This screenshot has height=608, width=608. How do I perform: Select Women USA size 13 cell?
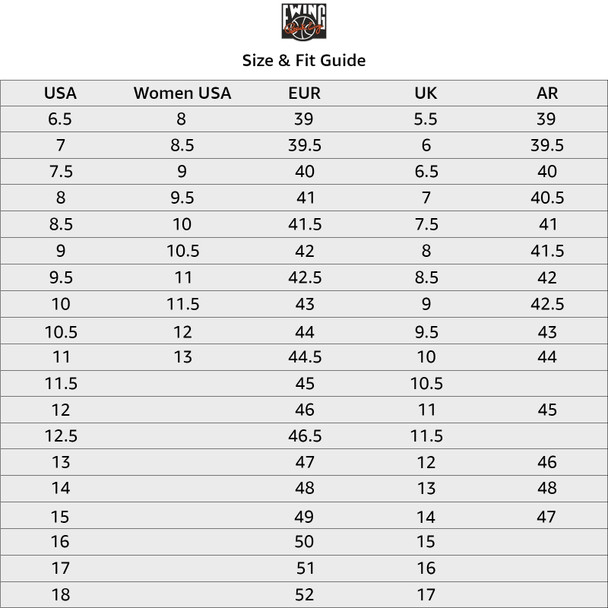[182, 357]
